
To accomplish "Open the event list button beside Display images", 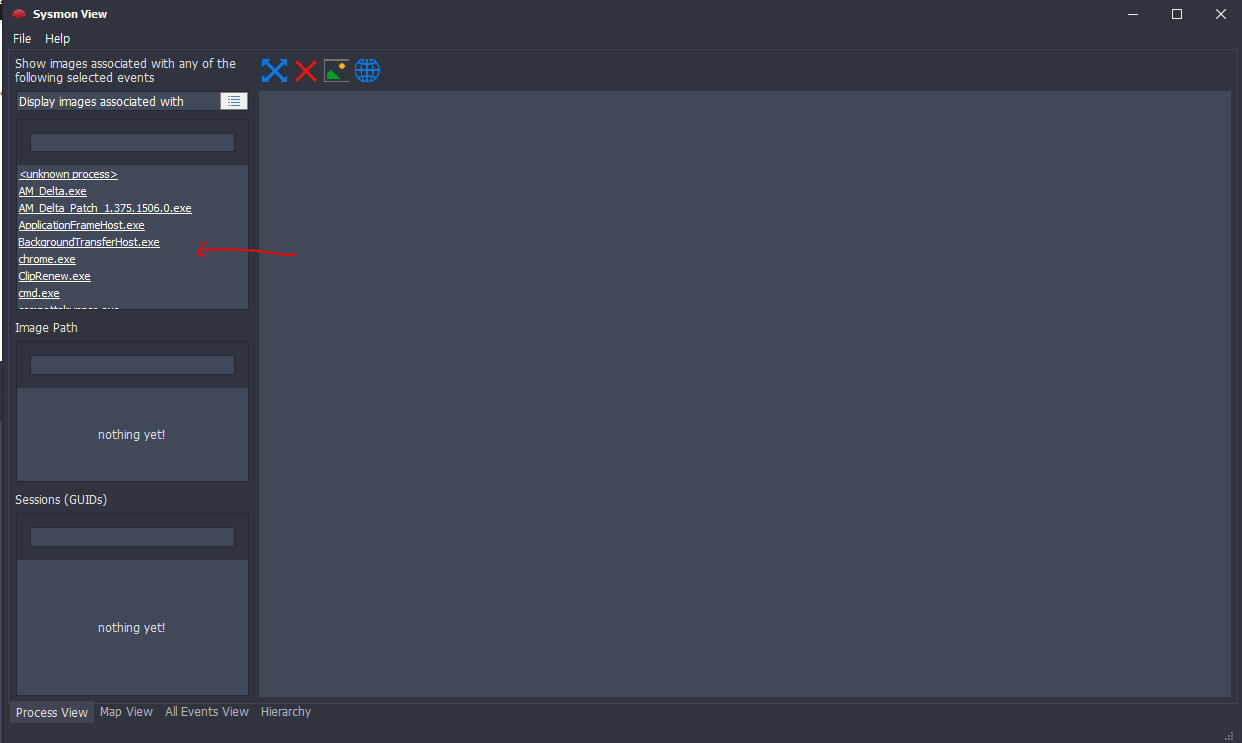I will pyautogui.click(x=234, y=101).
